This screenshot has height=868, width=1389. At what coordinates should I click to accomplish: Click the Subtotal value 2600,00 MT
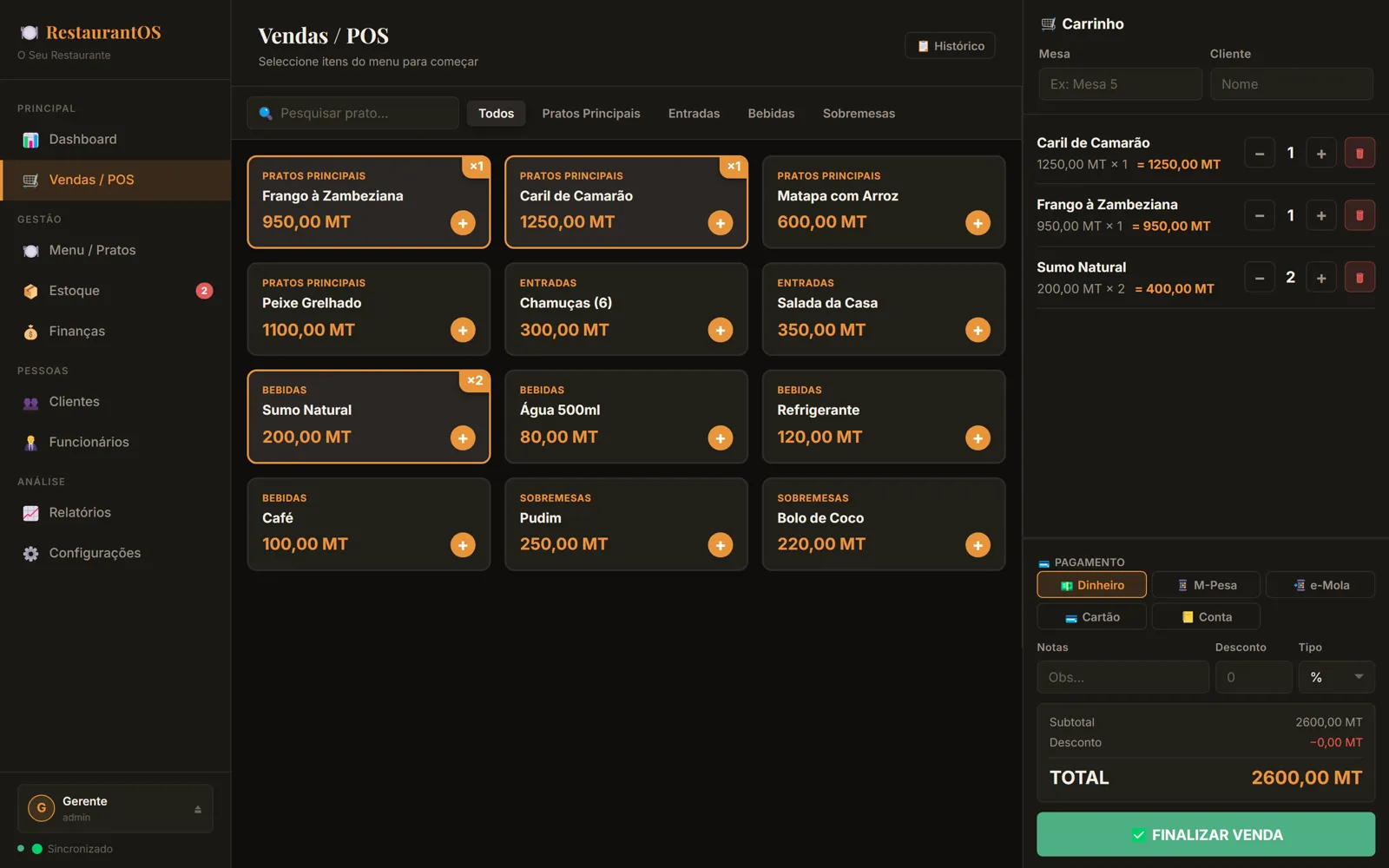pos(1329,722)
